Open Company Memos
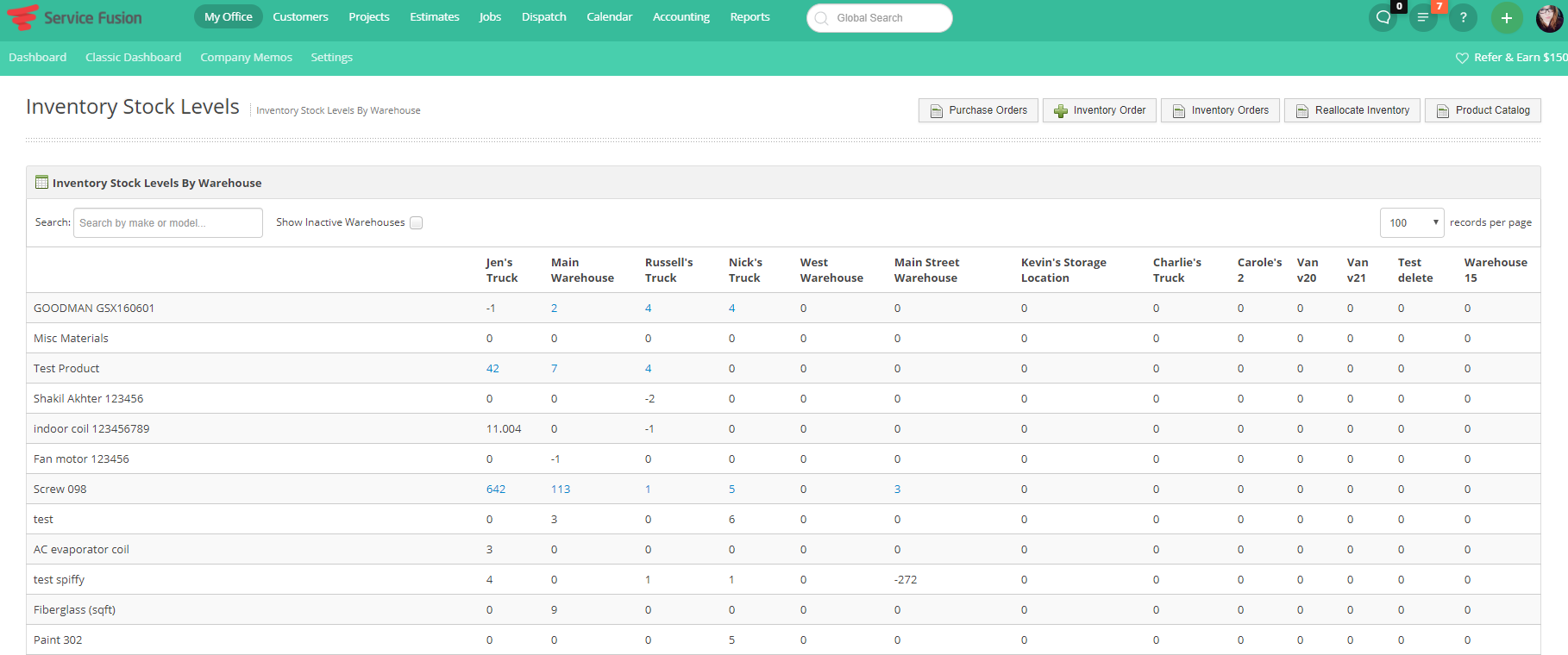 pos(247,57)
